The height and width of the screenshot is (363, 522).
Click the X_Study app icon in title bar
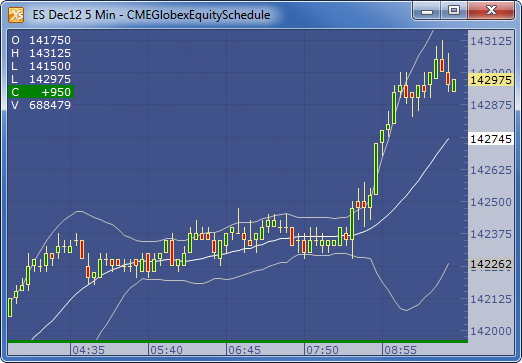(x=16, y=15)
